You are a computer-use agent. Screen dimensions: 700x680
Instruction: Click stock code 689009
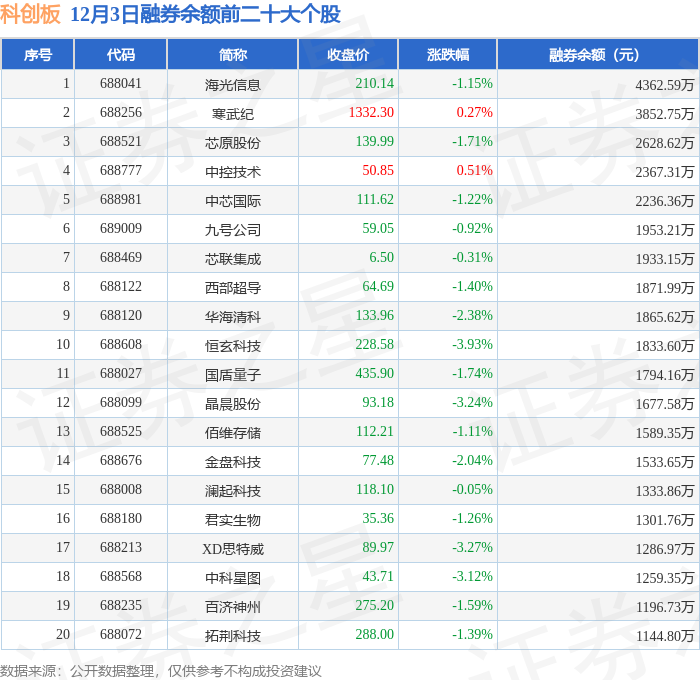coord(121,229)
